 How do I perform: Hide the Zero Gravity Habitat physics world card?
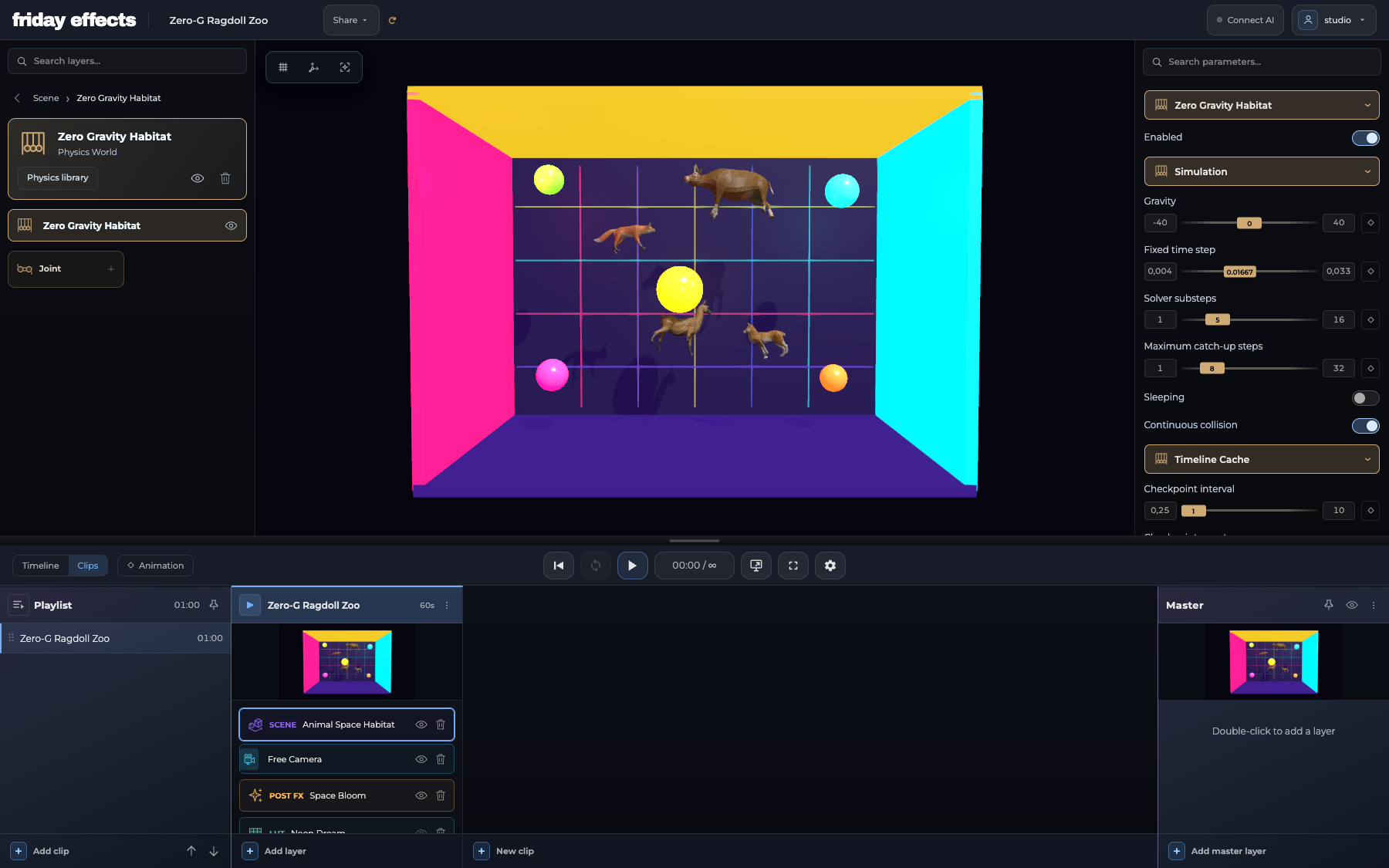(198, 178)
